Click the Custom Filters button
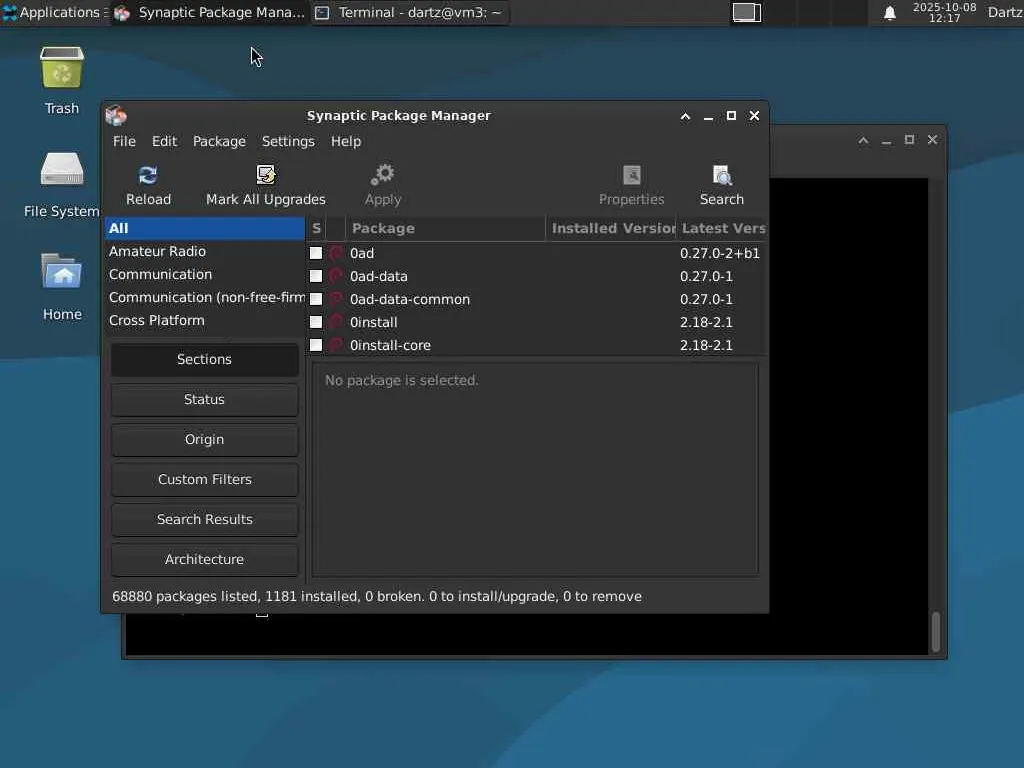The image size is (1024, 768). [x=204, y=479]
